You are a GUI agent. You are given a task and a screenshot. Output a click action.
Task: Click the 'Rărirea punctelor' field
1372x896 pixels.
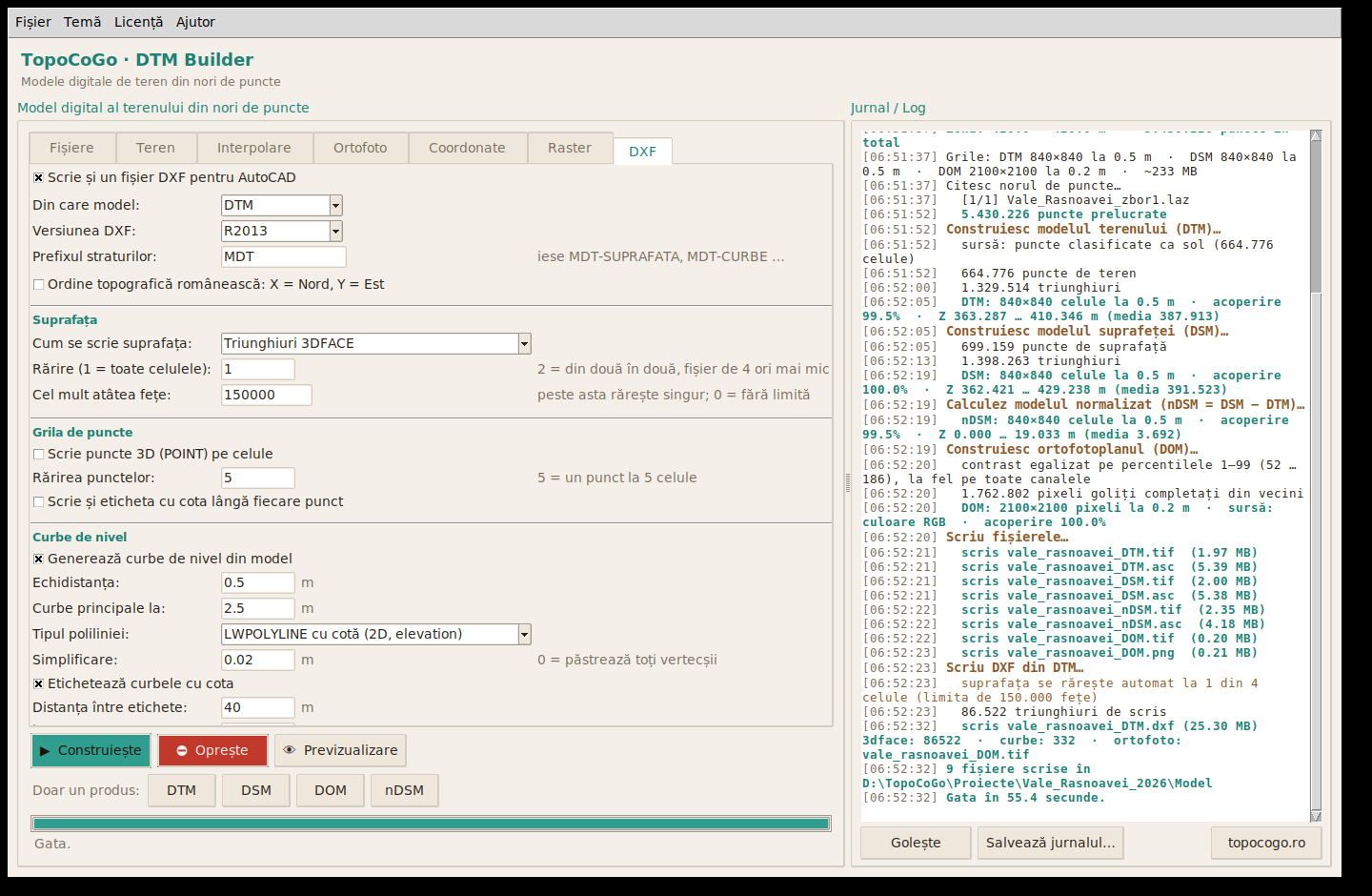coord(258,478)
